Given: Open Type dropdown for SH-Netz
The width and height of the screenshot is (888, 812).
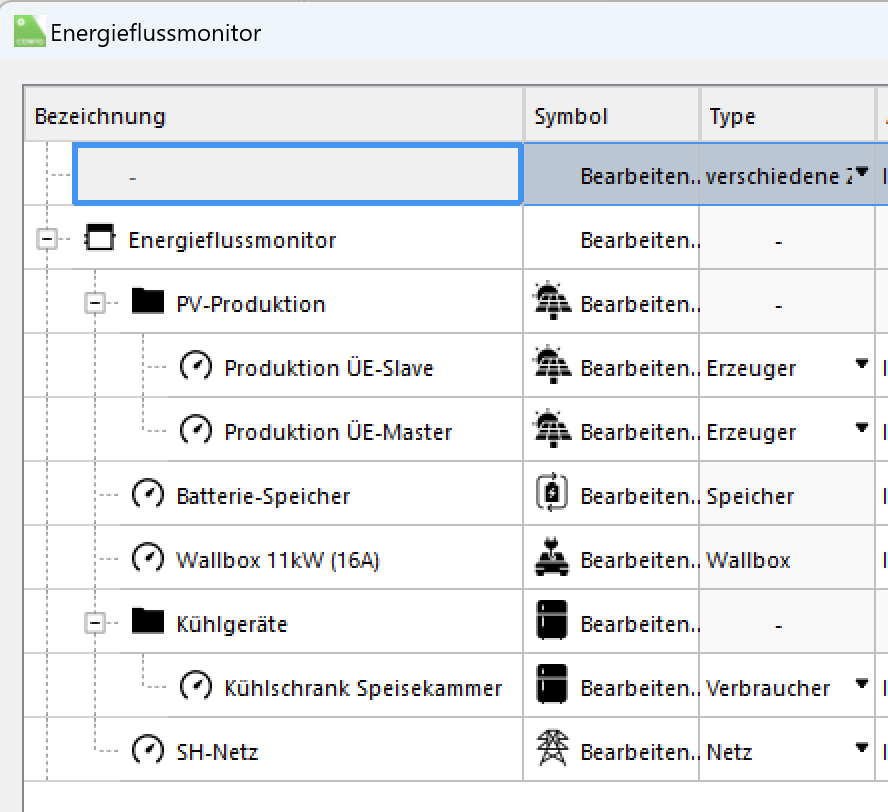Looking at the screenshot, I should [861, 750].
